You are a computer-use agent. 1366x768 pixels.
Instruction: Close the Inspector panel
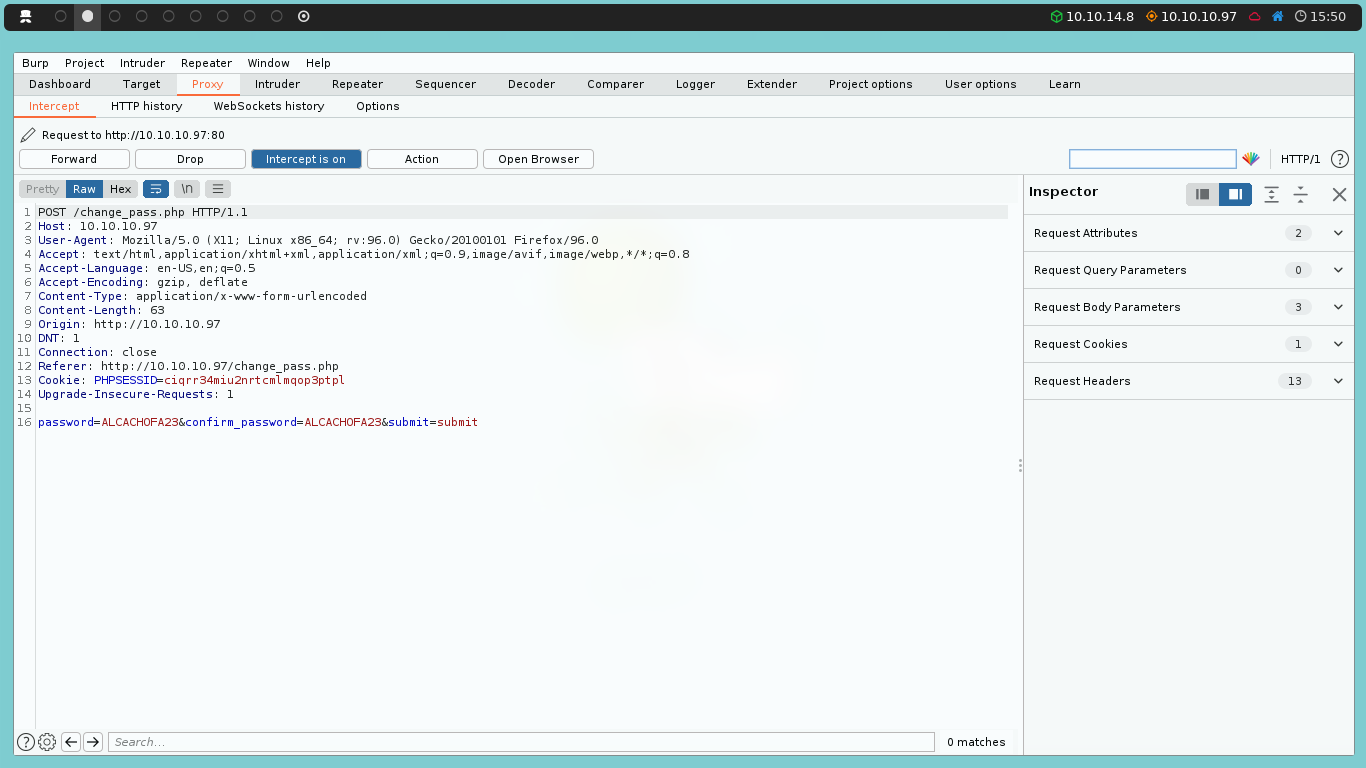[1339, 194]
